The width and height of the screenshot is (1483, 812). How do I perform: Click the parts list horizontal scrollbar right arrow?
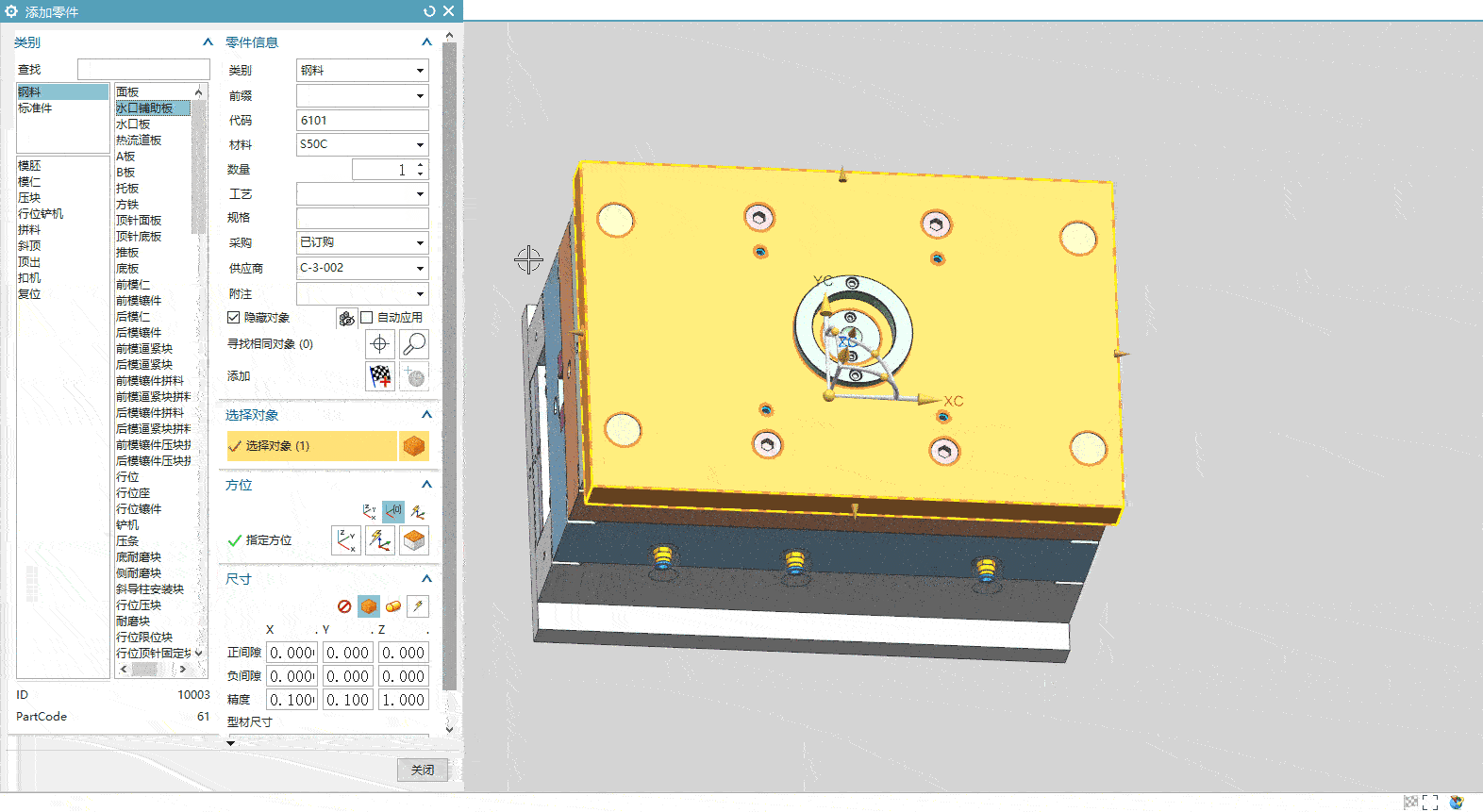tap(183, 669)
